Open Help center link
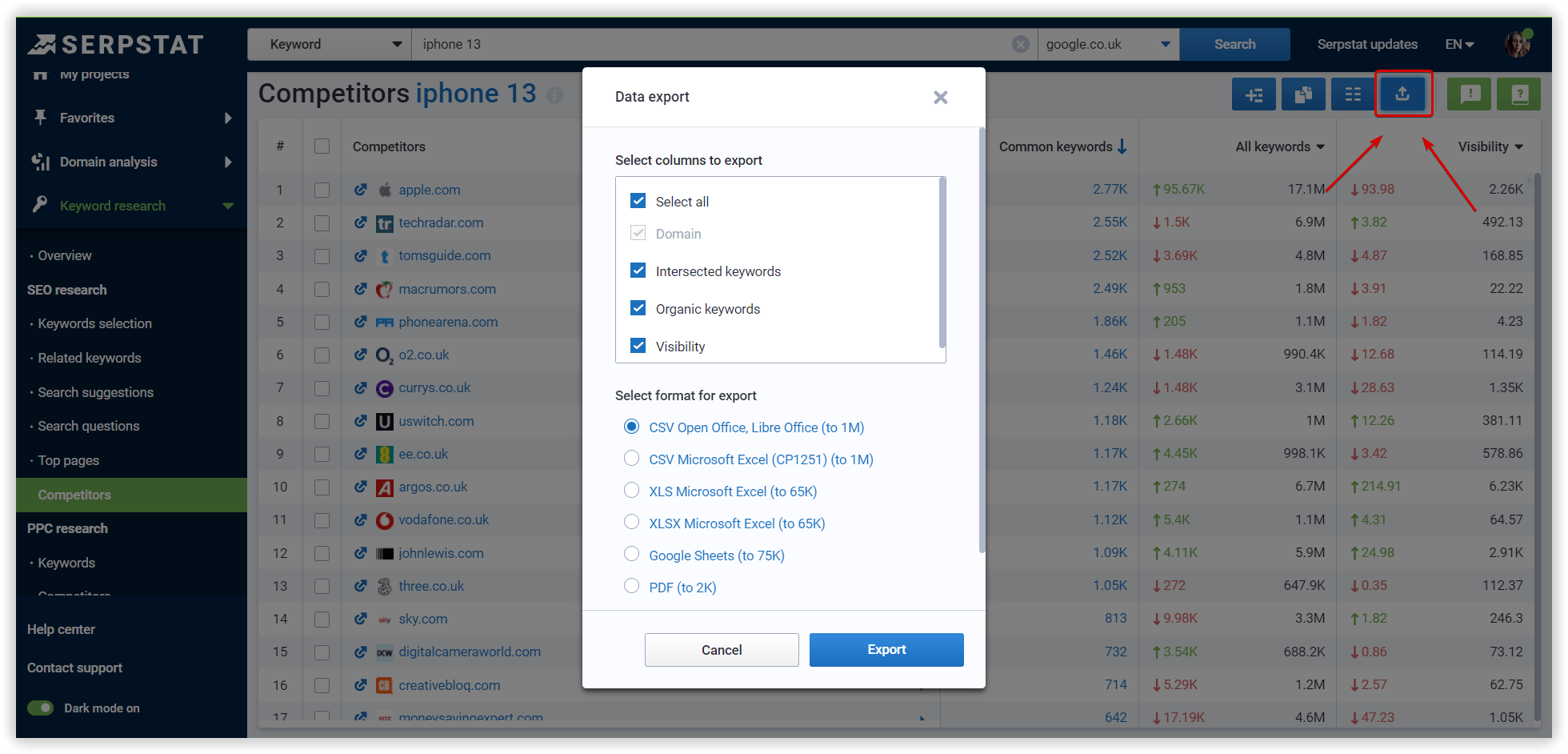Screen dimensions: 1568x754 click(61, 629)
